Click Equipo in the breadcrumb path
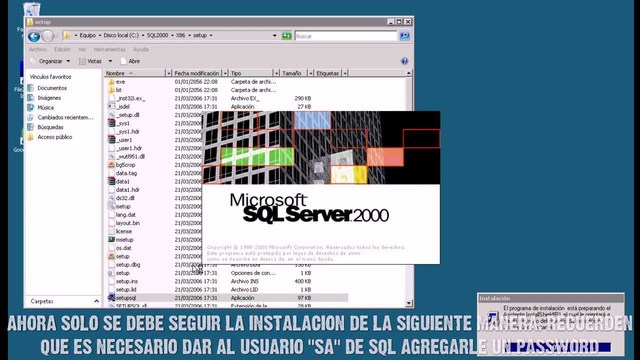The image size is (640, 360). click(x=87, y=36)
